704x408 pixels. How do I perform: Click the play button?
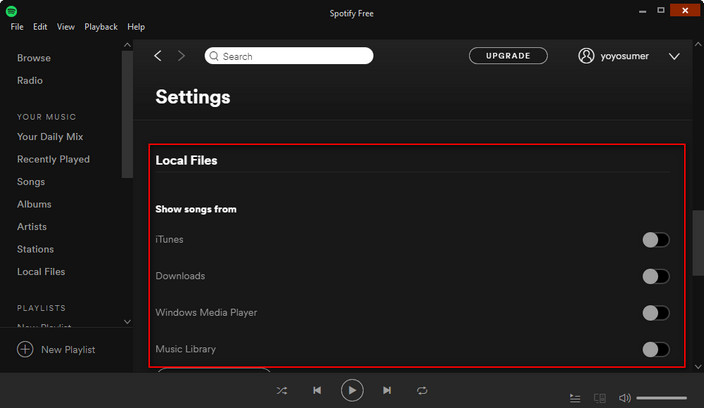[x=352, y=390]
